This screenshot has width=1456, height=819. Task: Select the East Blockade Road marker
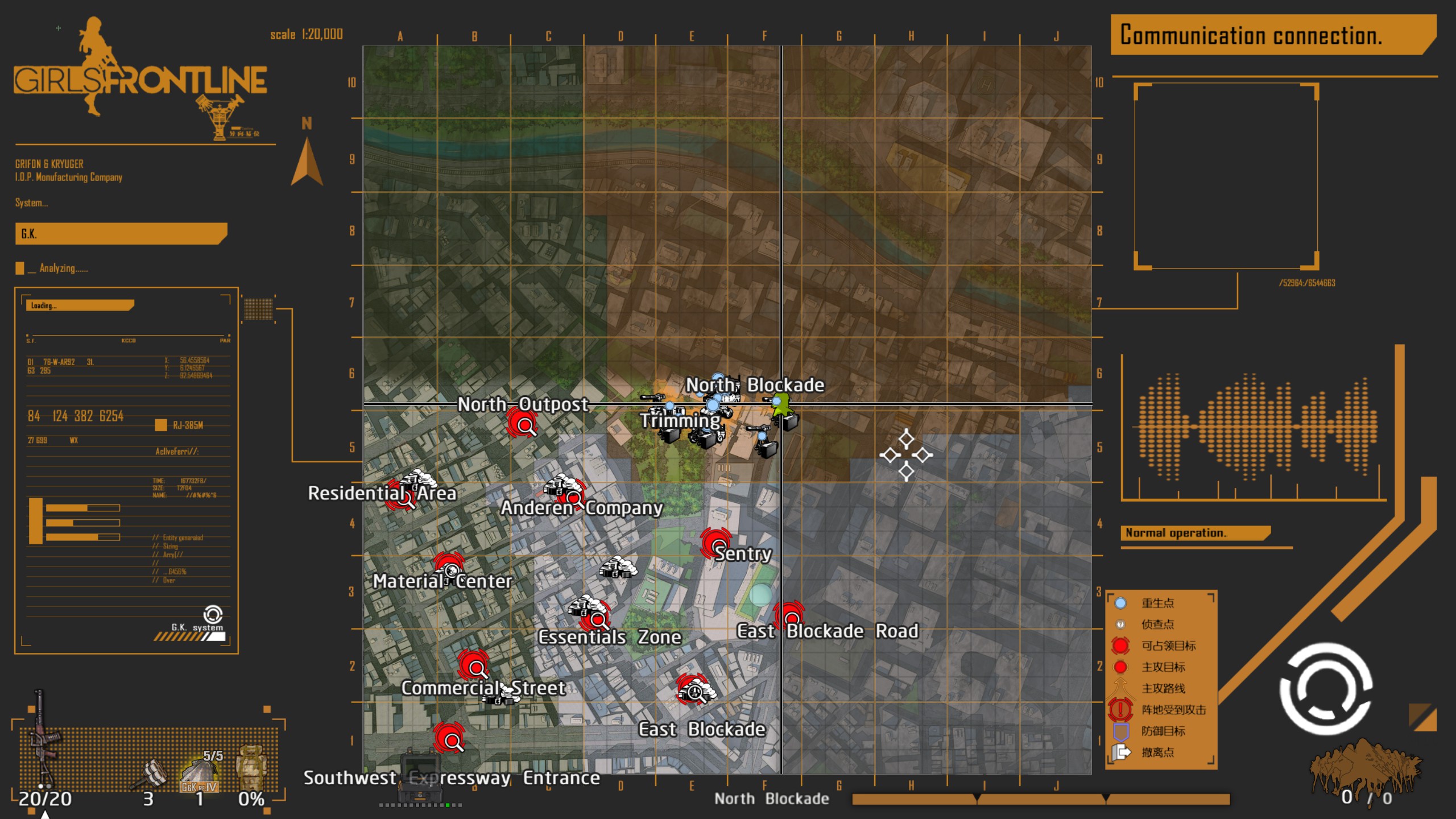coord(789,615)
